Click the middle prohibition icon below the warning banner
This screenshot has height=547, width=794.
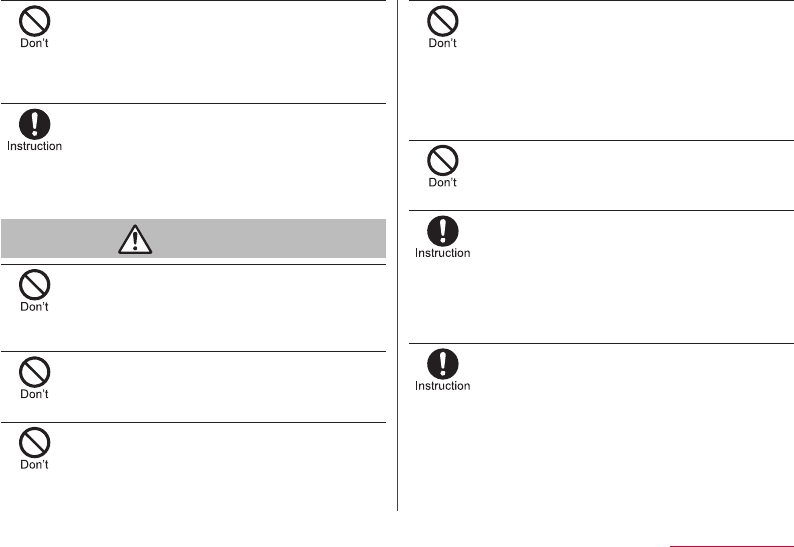tap(35, 371)
